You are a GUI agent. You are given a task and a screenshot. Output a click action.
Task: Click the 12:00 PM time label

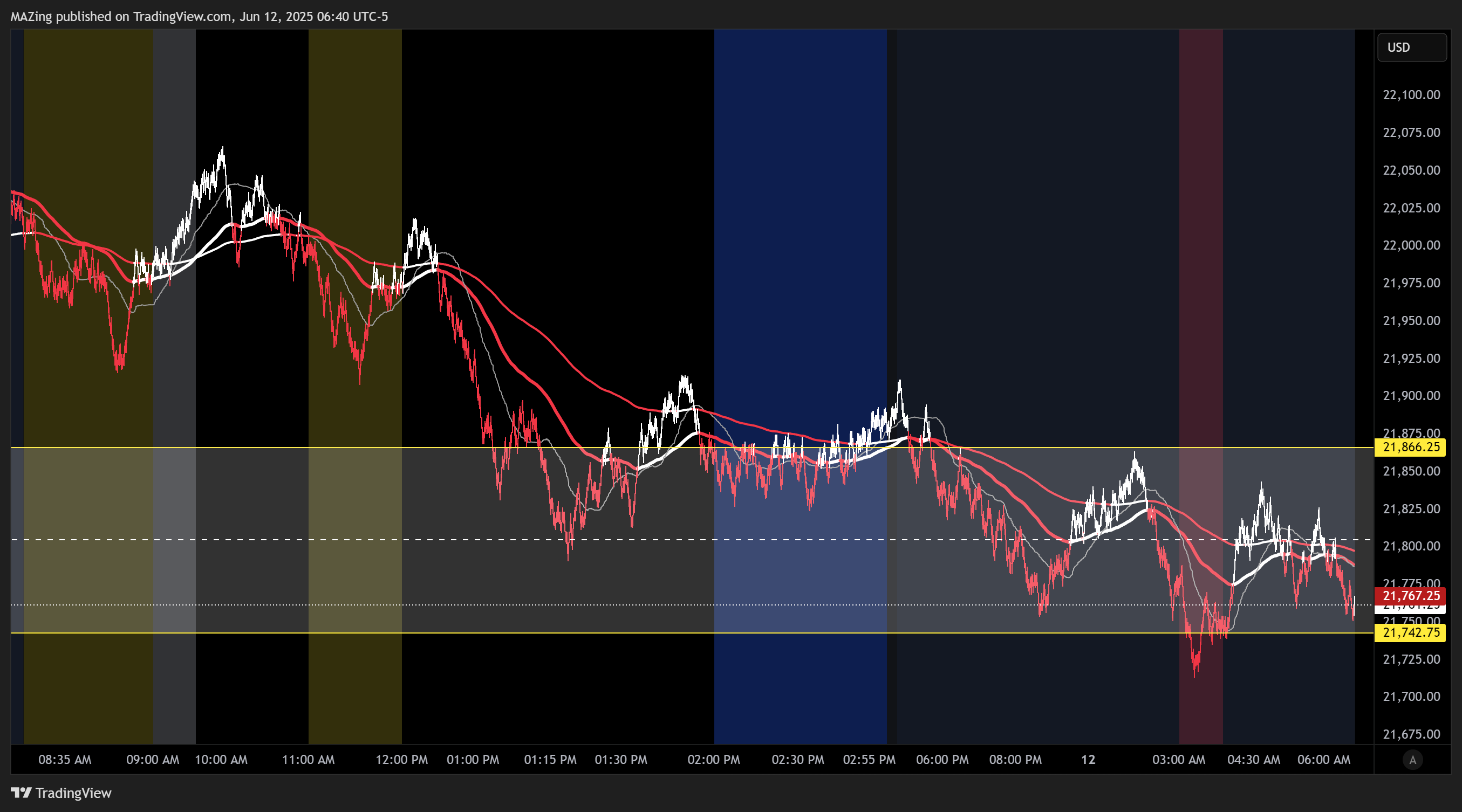(x=402, y=760)
